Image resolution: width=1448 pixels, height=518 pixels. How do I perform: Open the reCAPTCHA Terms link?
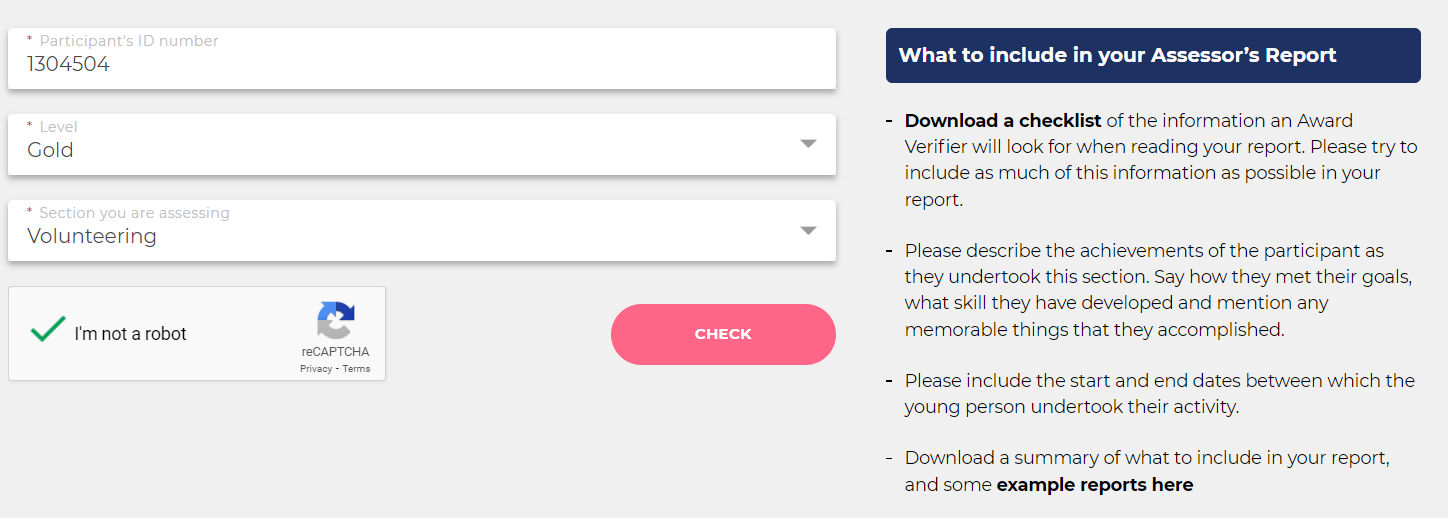(x=356, y=369)
